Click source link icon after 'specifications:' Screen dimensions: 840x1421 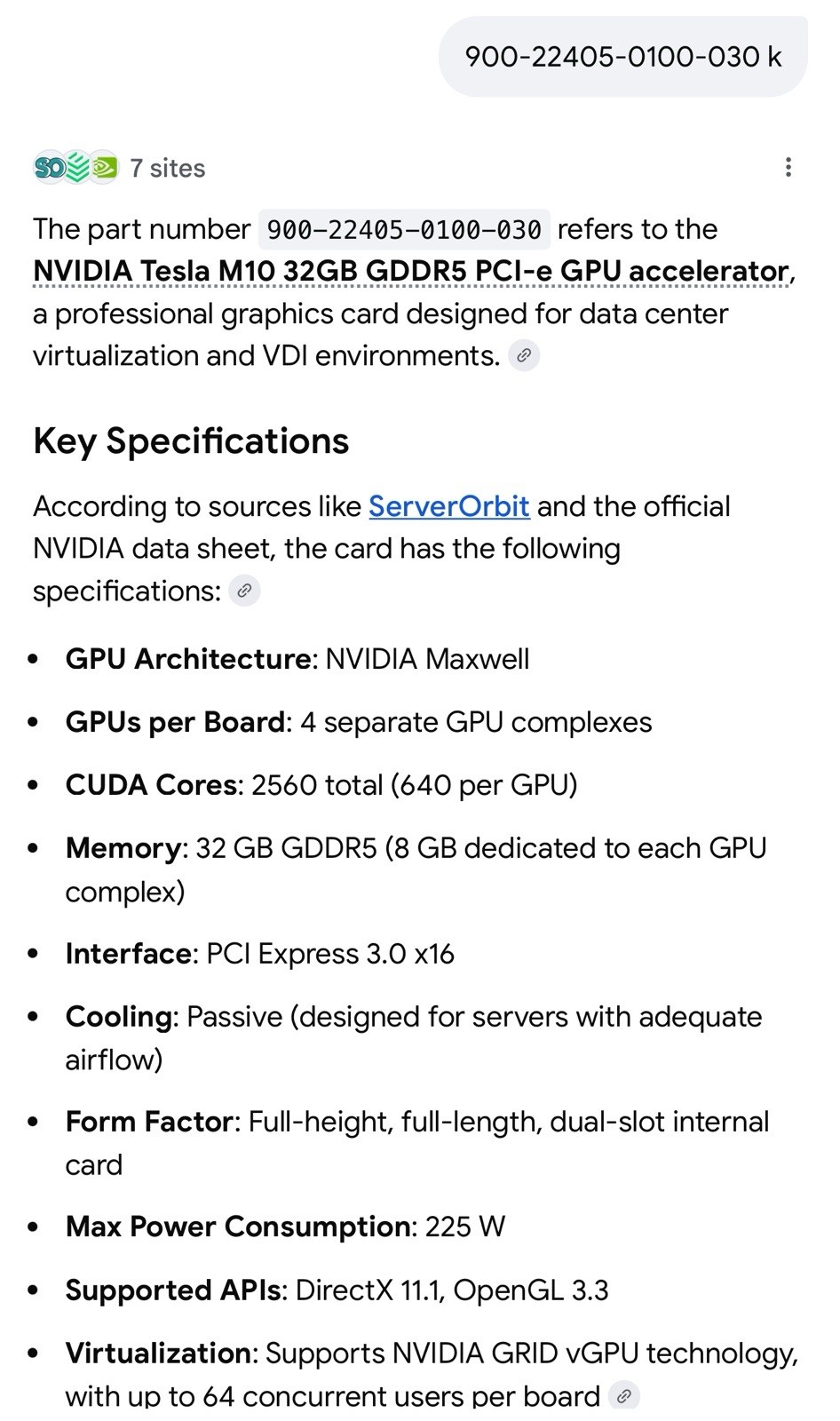244,591
